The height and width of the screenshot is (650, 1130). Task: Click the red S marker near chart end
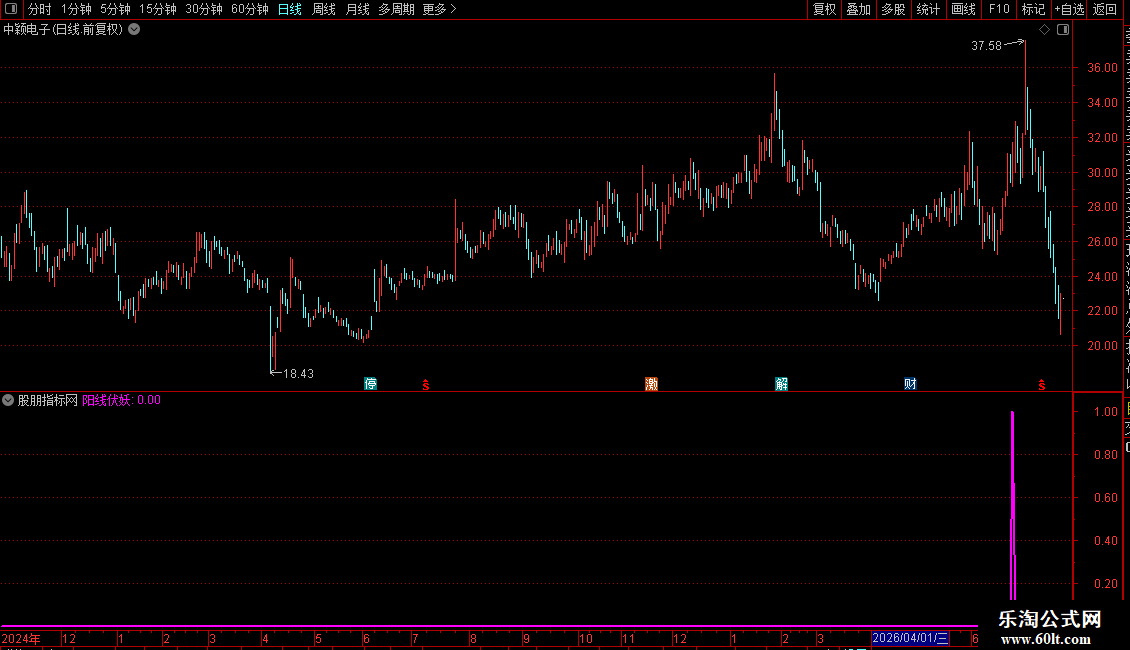1041,386
